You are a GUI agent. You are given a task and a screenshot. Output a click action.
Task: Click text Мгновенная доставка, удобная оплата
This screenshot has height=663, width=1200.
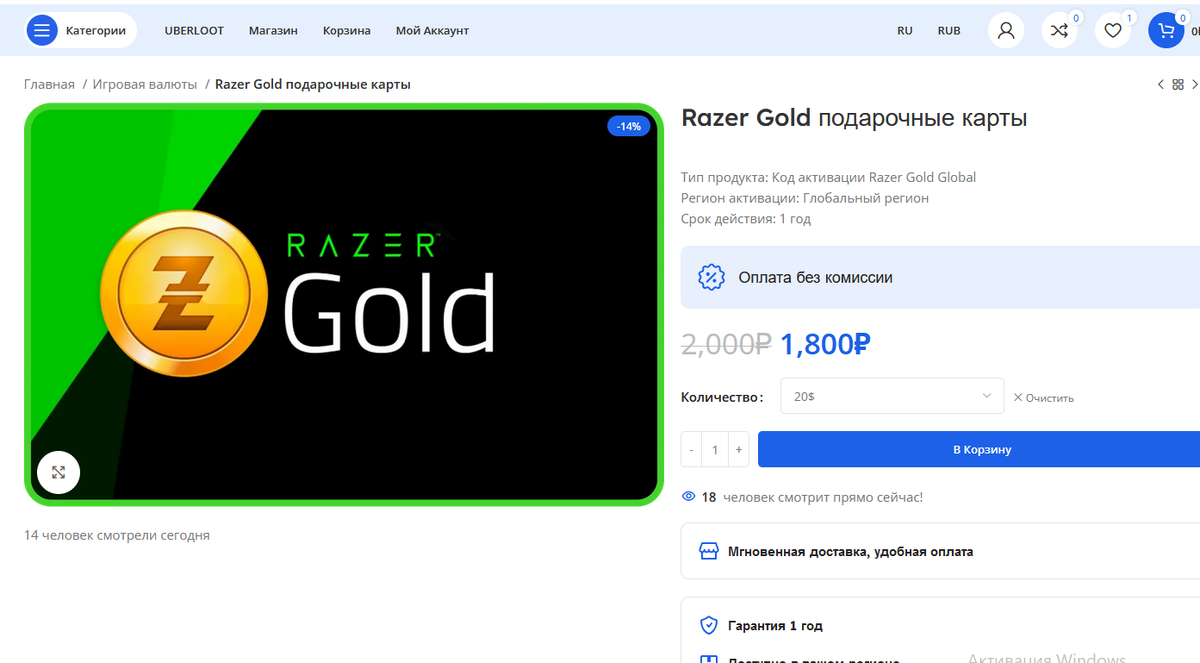pyautogui.click(x=850, y=551)
